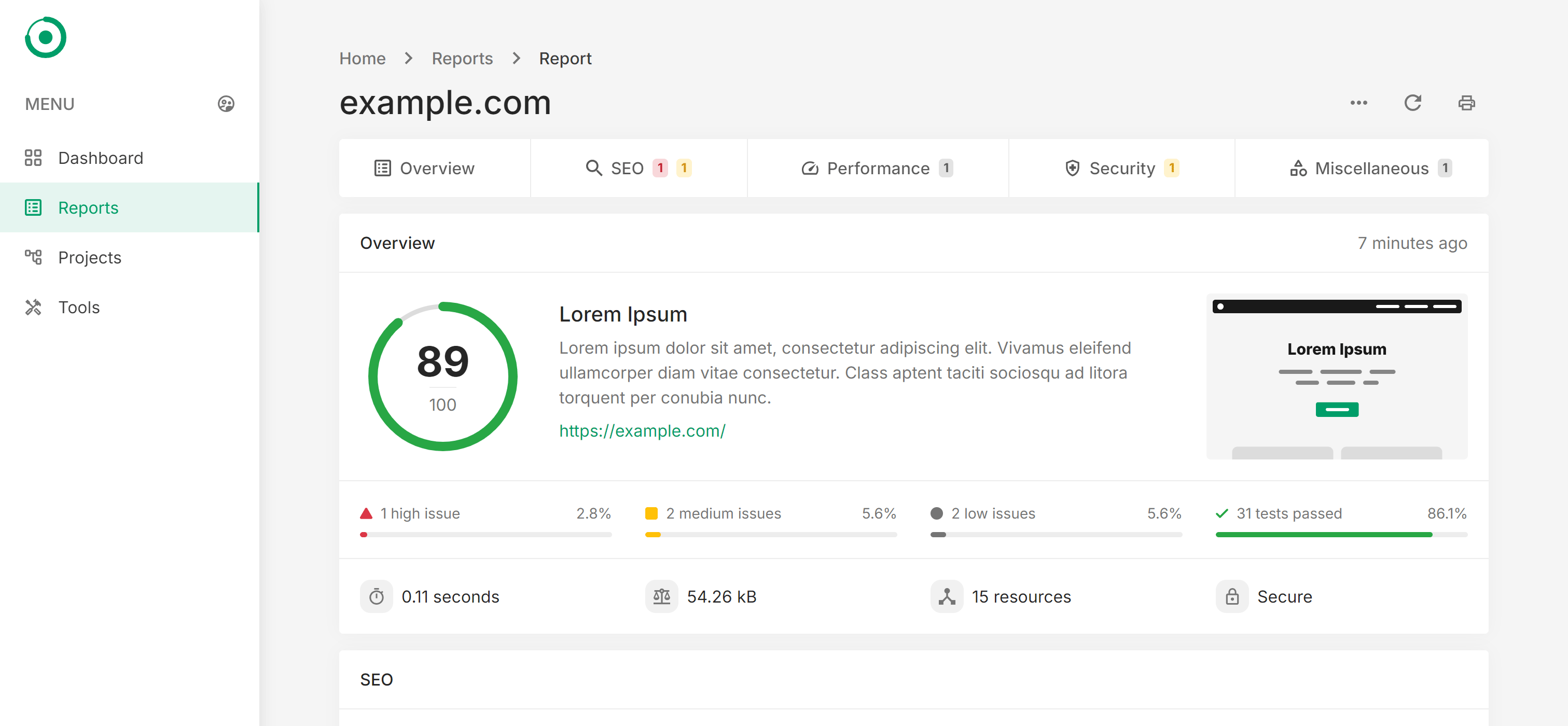Screen dimensions: 1568x726
Task: Click the Projects sidebar icon
Action: [x=33, y=257]
